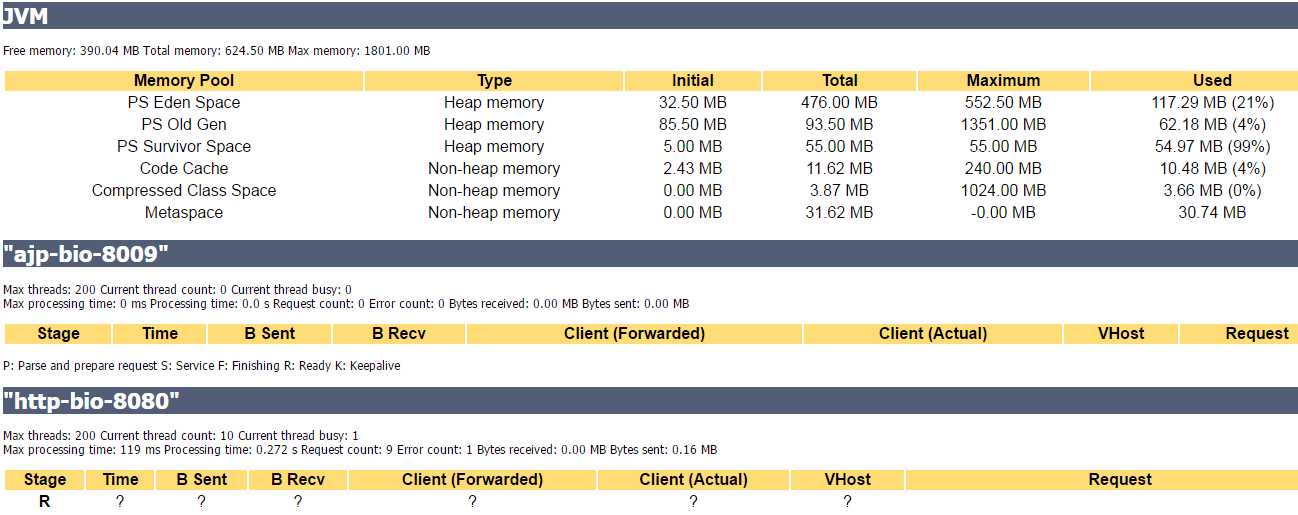Image resolution: width=1298 pixels, height=515 pixels.
Task: Click the Used column header
Action: coord(1212,80)
